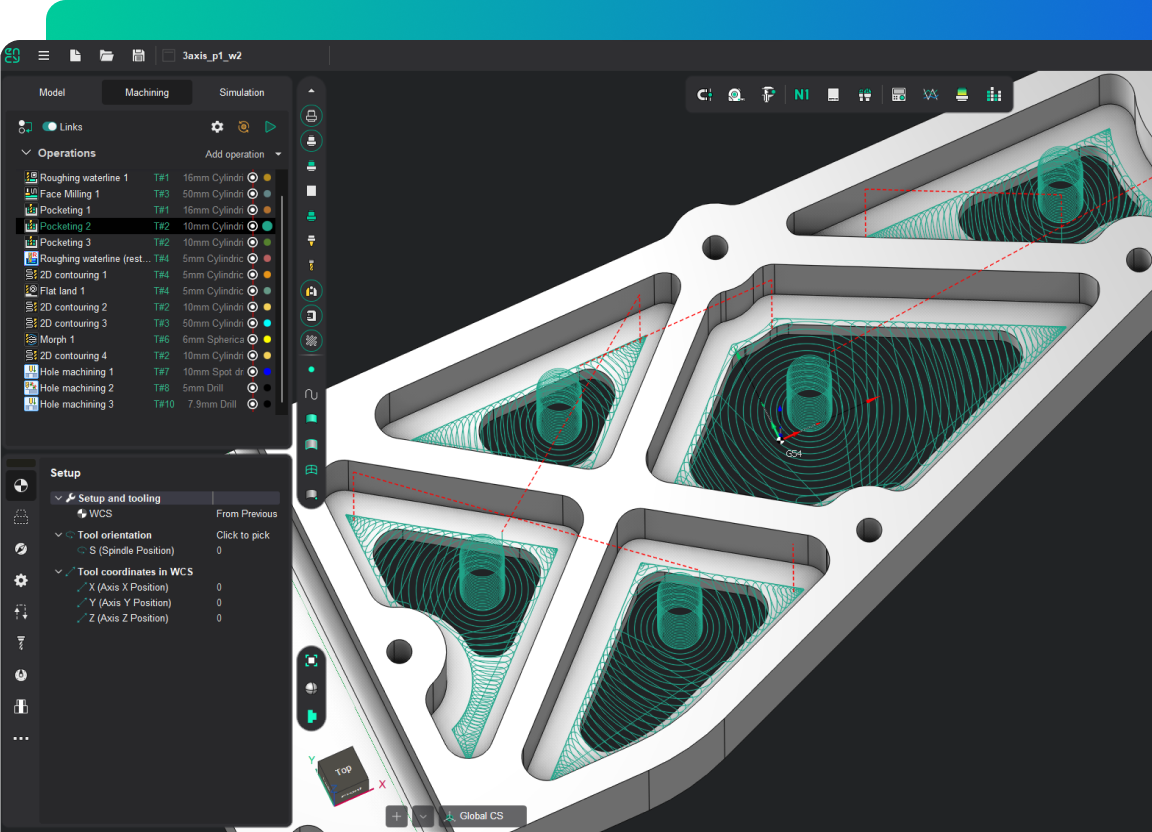The height and width of the screenshot is (832, 1152).
Task: Toggle the Links switch
Action: point(50,127)
